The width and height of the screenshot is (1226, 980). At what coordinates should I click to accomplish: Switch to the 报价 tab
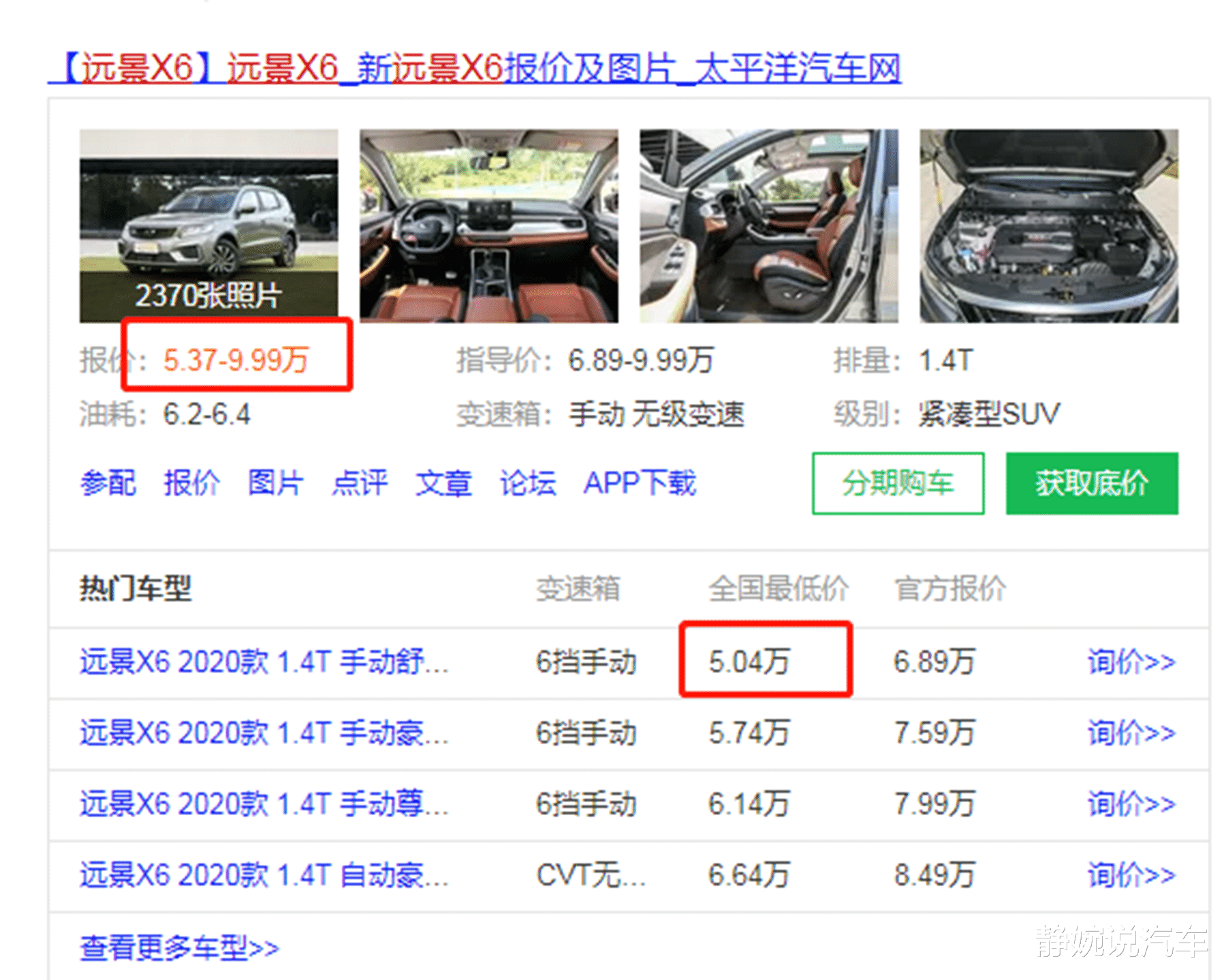coord(193,484)
